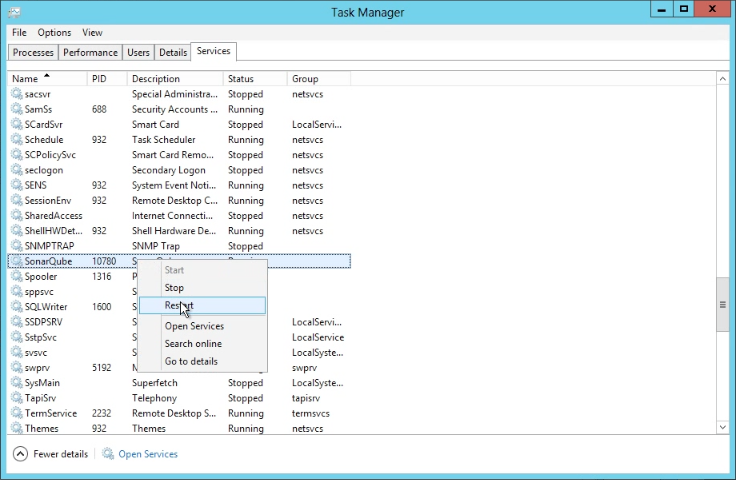736x480 pixels.
Task: Click the Fewer details label
Action: (x=61, y=454)
